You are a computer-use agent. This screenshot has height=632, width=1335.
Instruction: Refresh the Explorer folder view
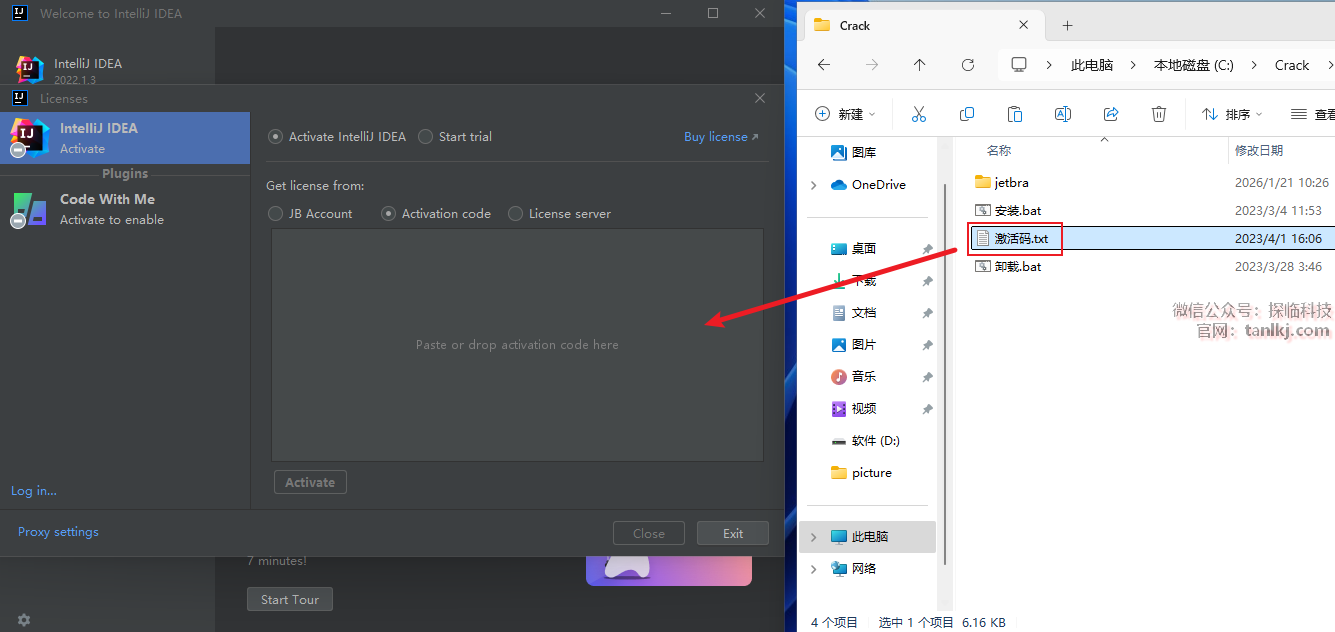(x=968, y=65)
